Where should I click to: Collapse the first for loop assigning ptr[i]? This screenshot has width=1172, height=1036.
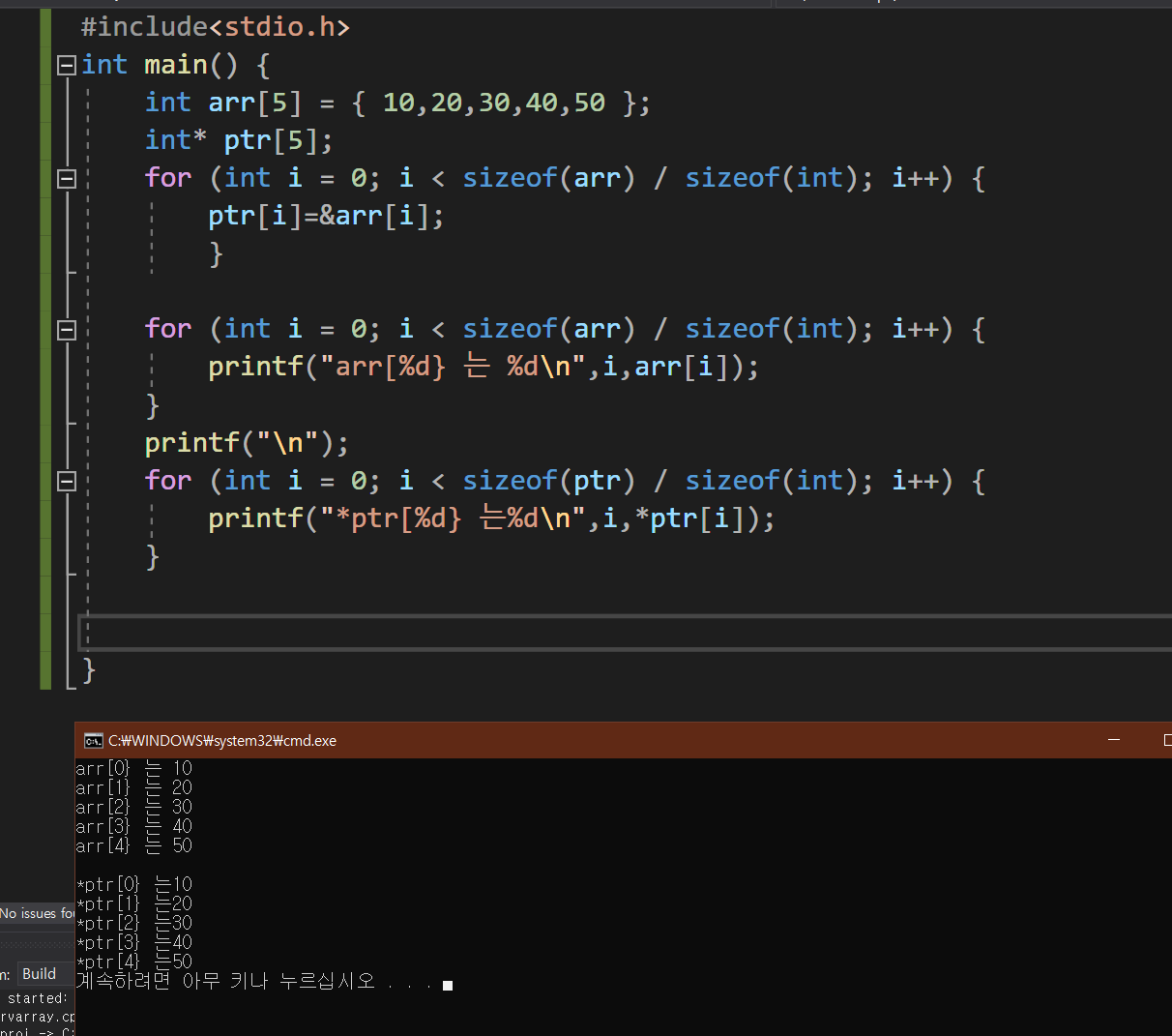click(67, 178)
